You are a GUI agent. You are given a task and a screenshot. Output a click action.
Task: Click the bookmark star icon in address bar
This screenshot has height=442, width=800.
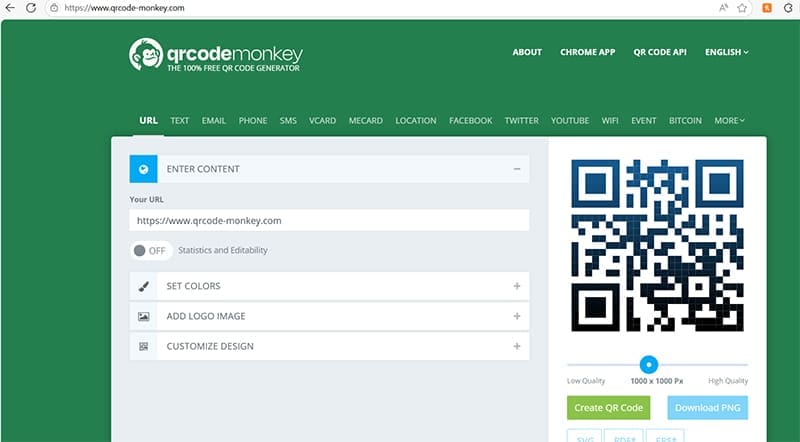pos(742,8)
